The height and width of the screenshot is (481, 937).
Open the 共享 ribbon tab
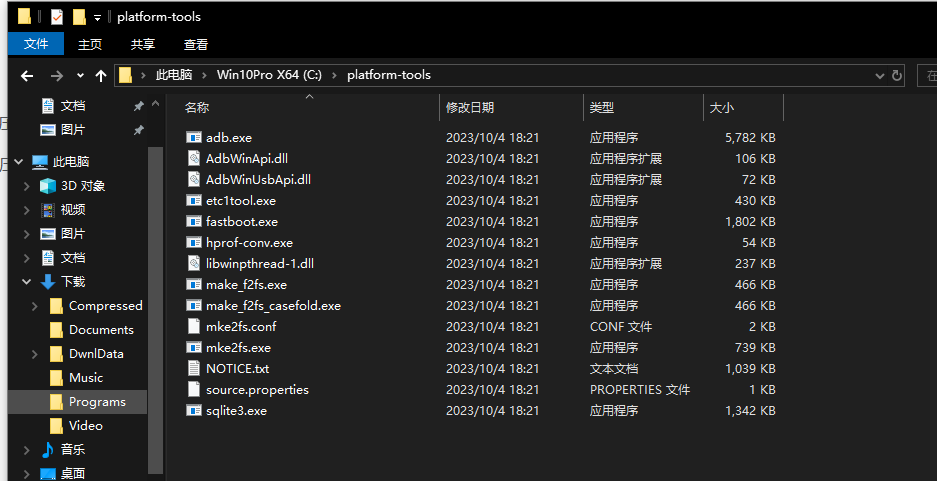(x=143, y=44)
